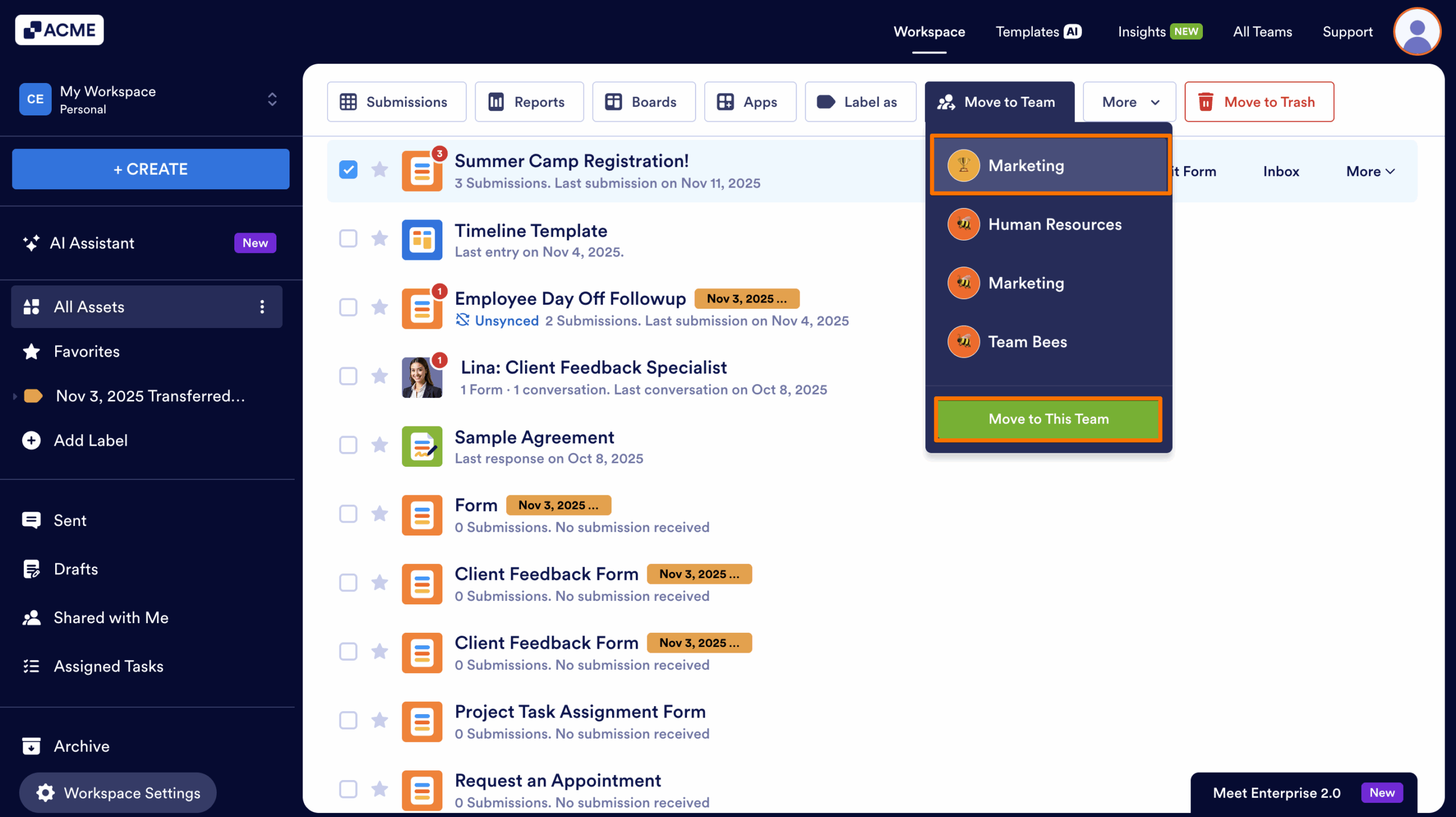
Task: Open the Archive section
Action: tap(81, 746)
